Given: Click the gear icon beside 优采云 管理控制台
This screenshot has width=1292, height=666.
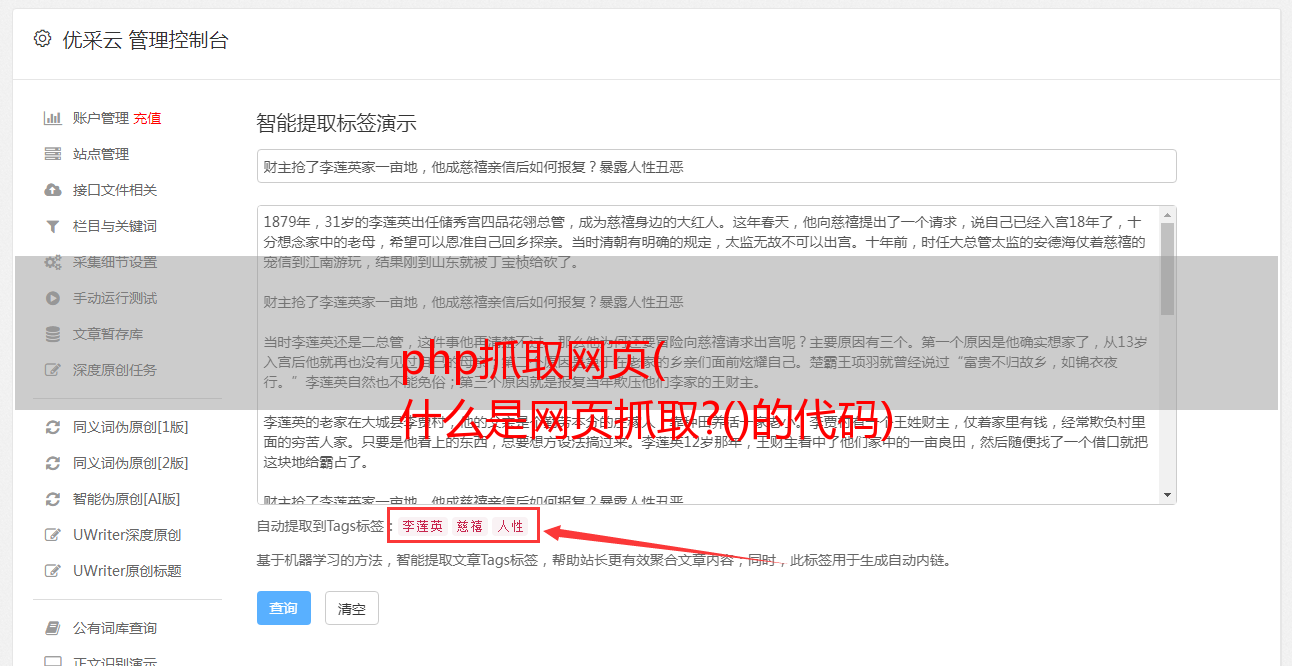Looking at the screenshot, I should (42, 39).
